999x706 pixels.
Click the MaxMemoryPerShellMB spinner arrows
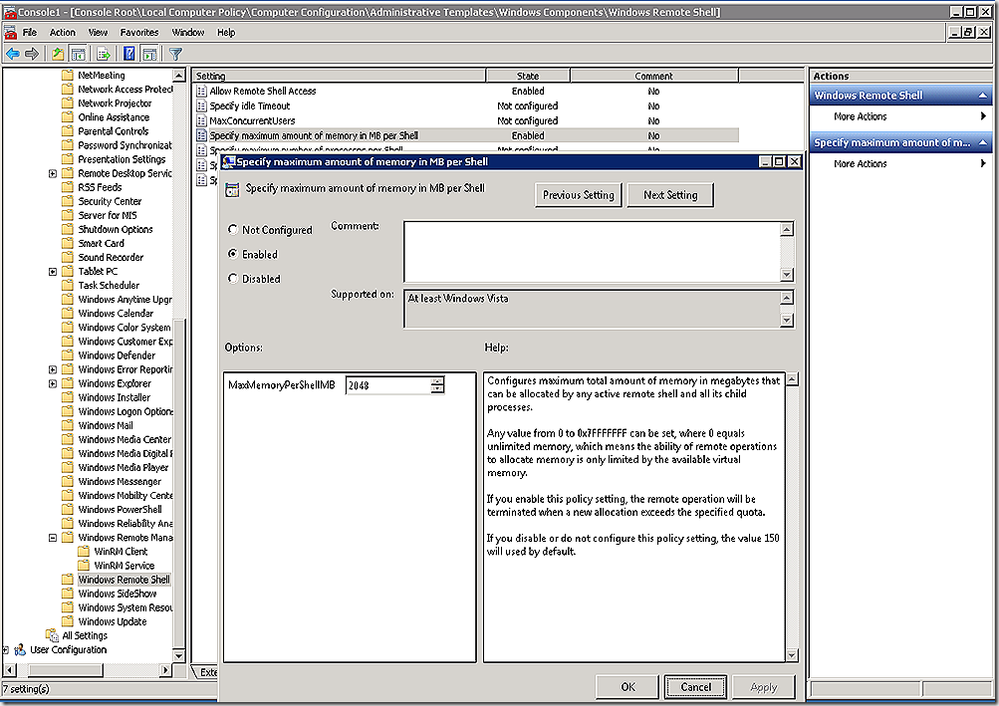pyautogui.click(x=437, y=385)
